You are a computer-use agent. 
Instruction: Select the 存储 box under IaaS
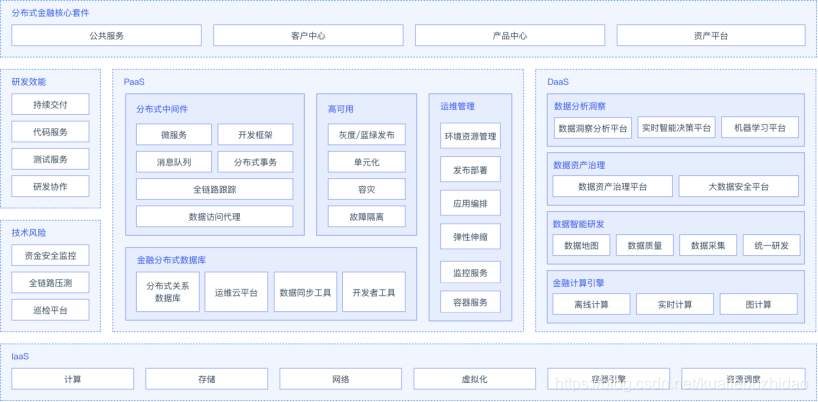click(207, 379)
